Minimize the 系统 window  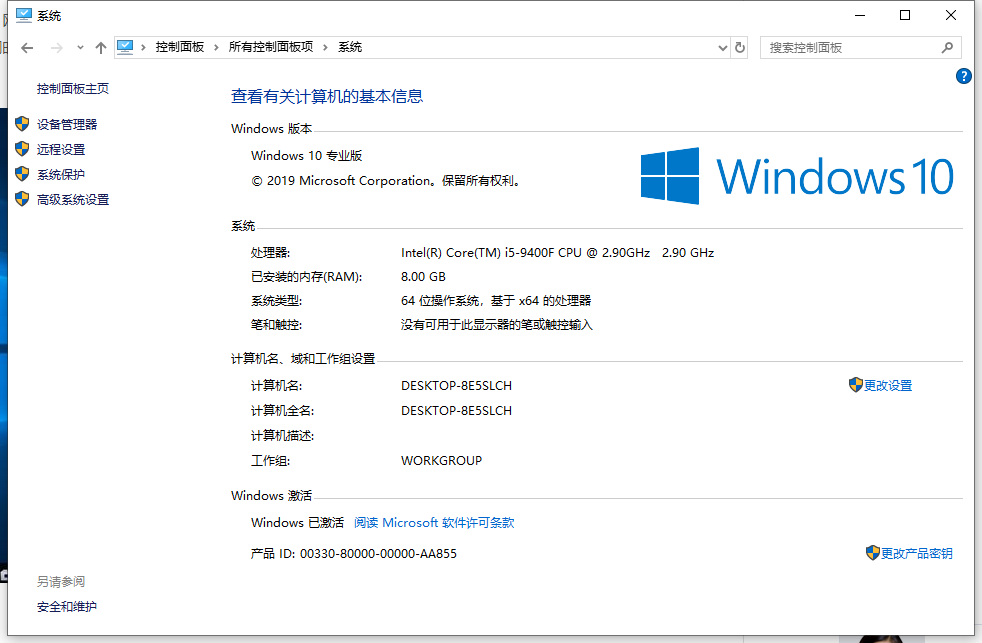tap(860, 15)
